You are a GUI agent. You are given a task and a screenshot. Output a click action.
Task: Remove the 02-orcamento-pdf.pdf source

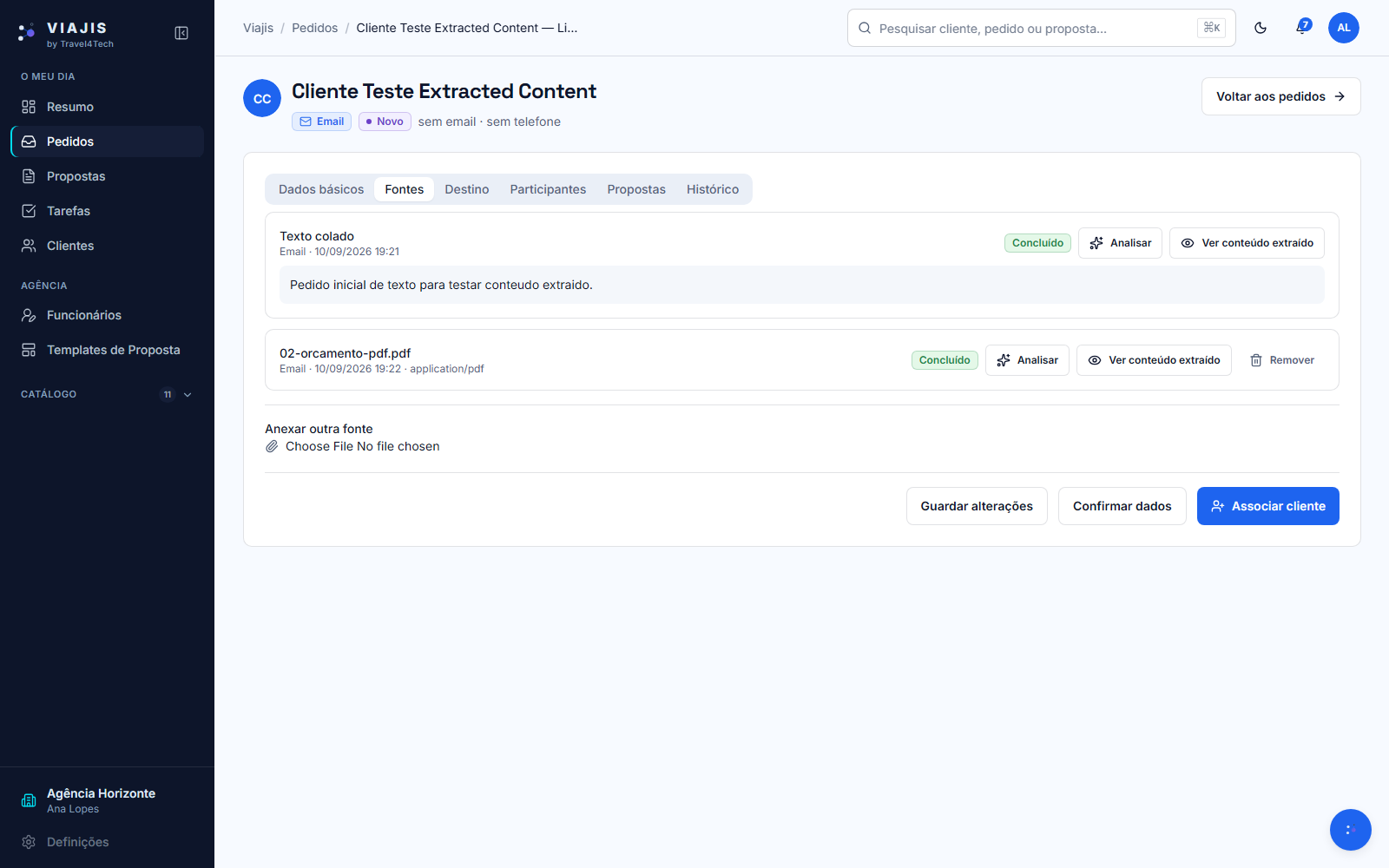[x=1281, y=360]
